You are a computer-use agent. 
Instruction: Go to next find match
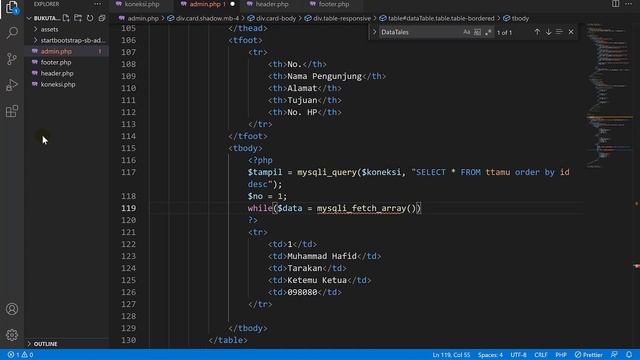click(548, 32)
